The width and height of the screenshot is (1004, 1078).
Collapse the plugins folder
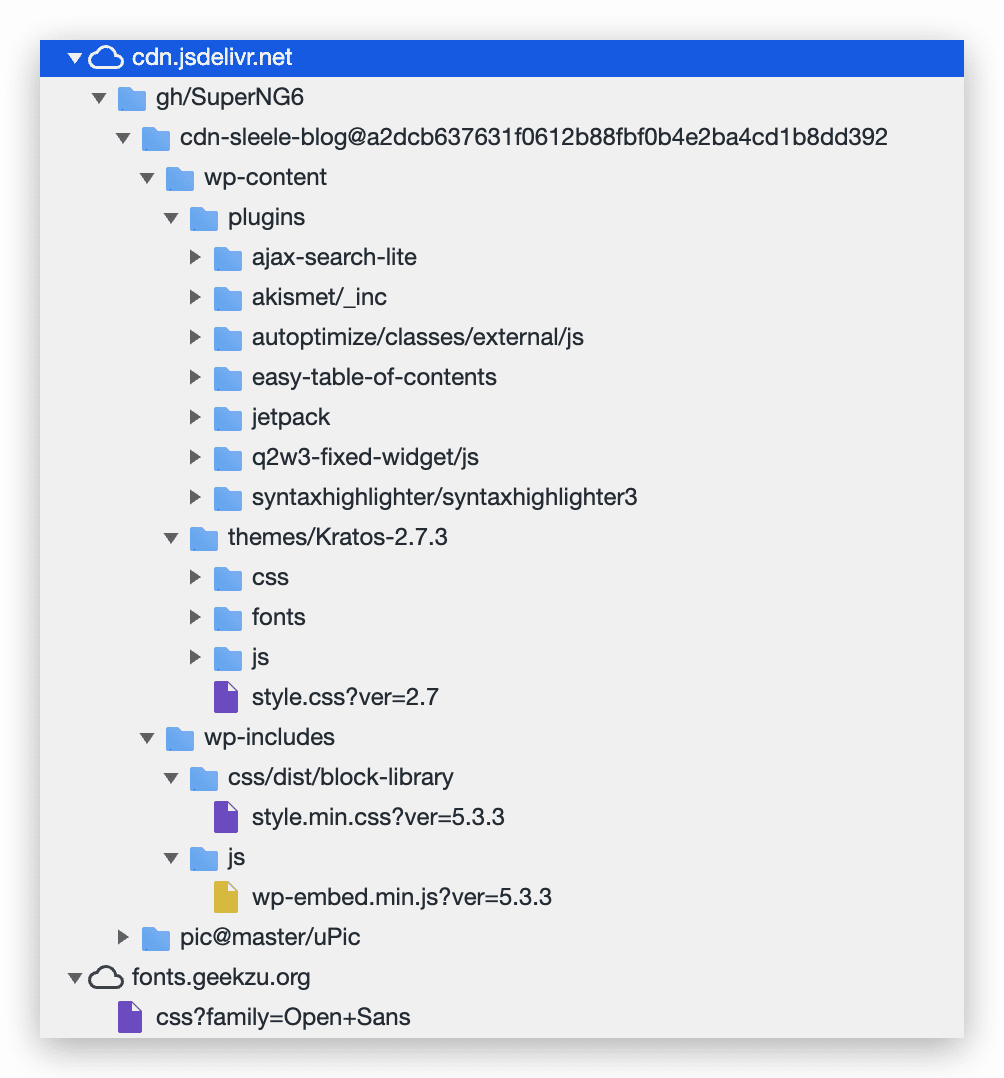coord(171,218)
